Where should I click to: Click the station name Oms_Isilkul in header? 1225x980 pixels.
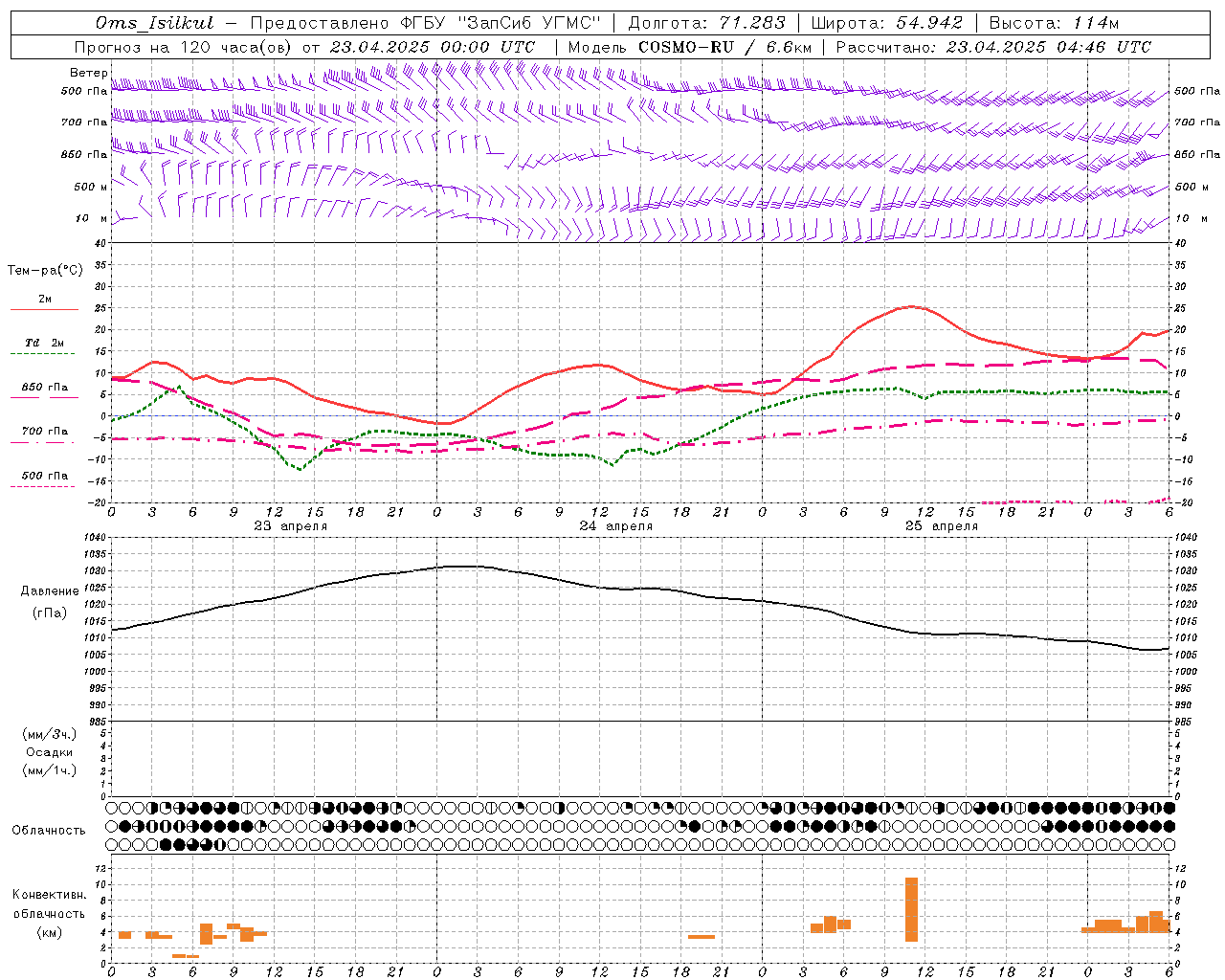(x=154, y=23)
